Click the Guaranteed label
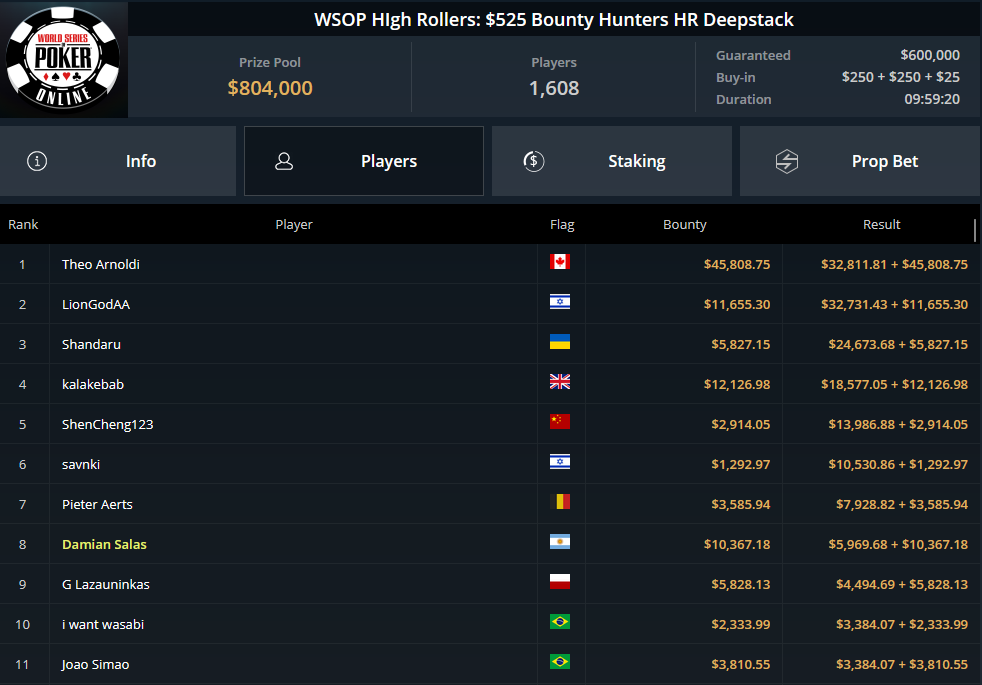The width and height of the screenshot is (982, 685). [x=753, y=55]
